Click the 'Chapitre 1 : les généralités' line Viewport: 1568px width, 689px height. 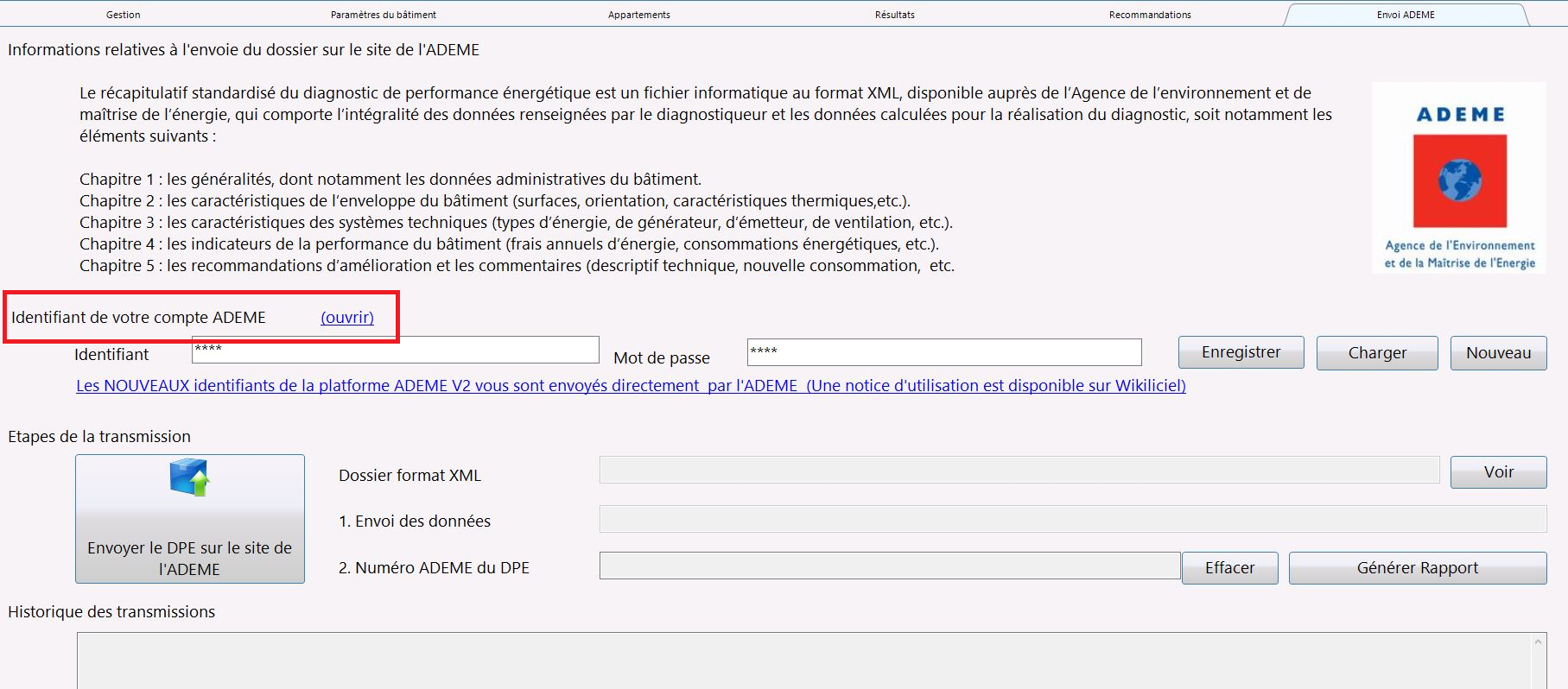pos(390,179)
